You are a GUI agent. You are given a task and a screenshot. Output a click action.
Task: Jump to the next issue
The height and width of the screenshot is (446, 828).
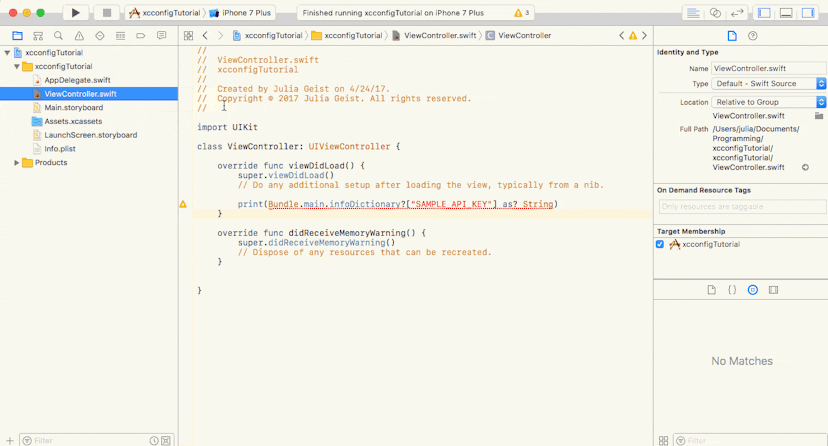pyautogui.click(x=644, y=35)
